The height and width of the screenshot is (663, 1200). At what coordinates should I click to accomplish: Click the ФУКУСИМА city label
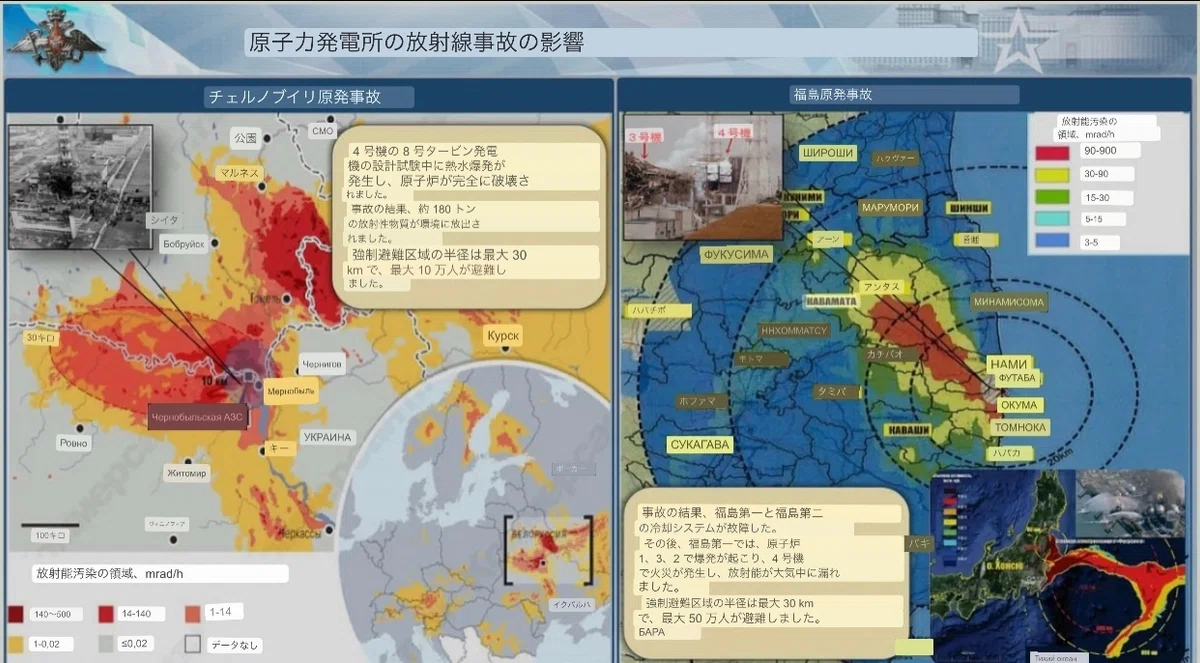coord(735,254)
